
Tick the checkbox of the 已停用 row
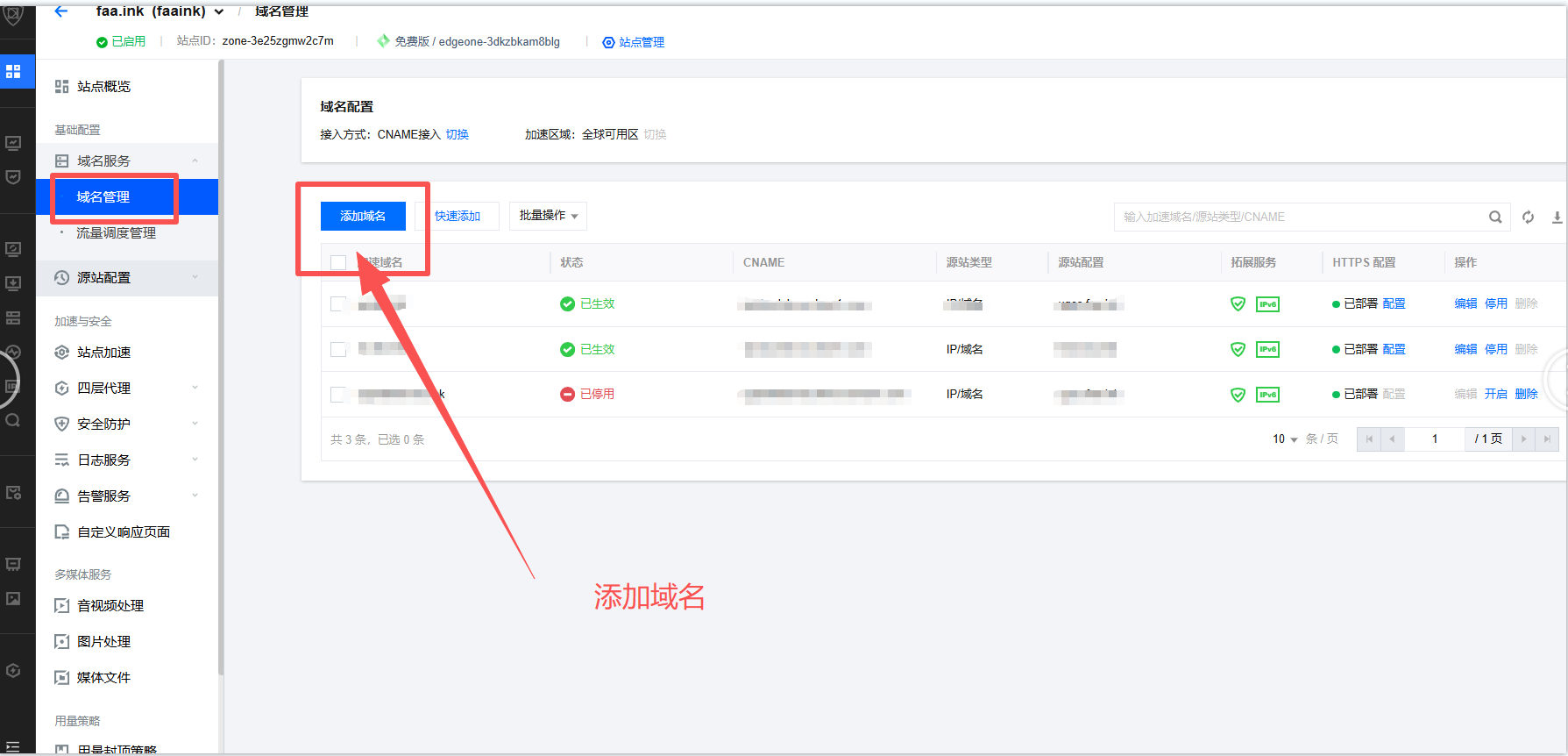coord(338,395)
